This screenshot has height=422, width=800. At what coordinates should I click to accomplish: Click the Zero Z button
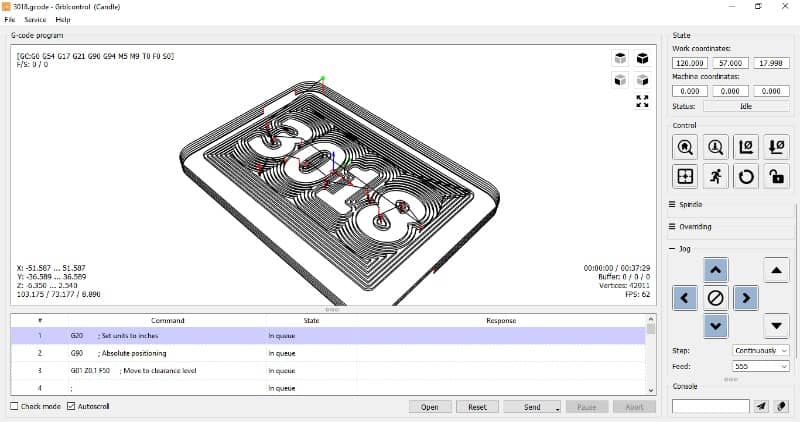774,146
